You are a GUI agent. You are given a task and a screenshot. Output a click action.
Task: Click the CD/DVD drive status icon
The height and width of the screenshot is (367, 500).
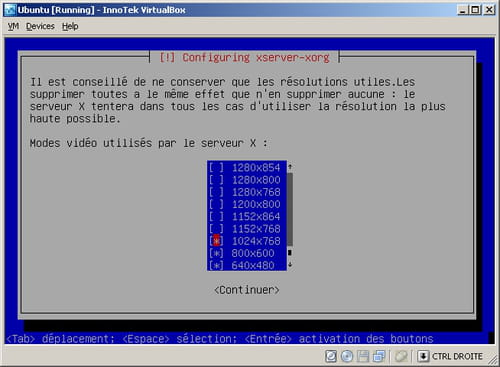(347, 356)
